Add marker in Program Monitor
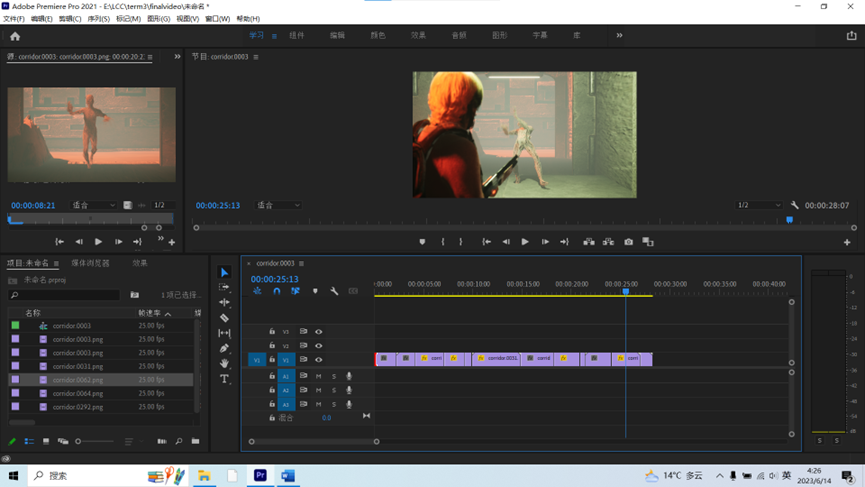The image size is (865, 487). click(422, 242)
